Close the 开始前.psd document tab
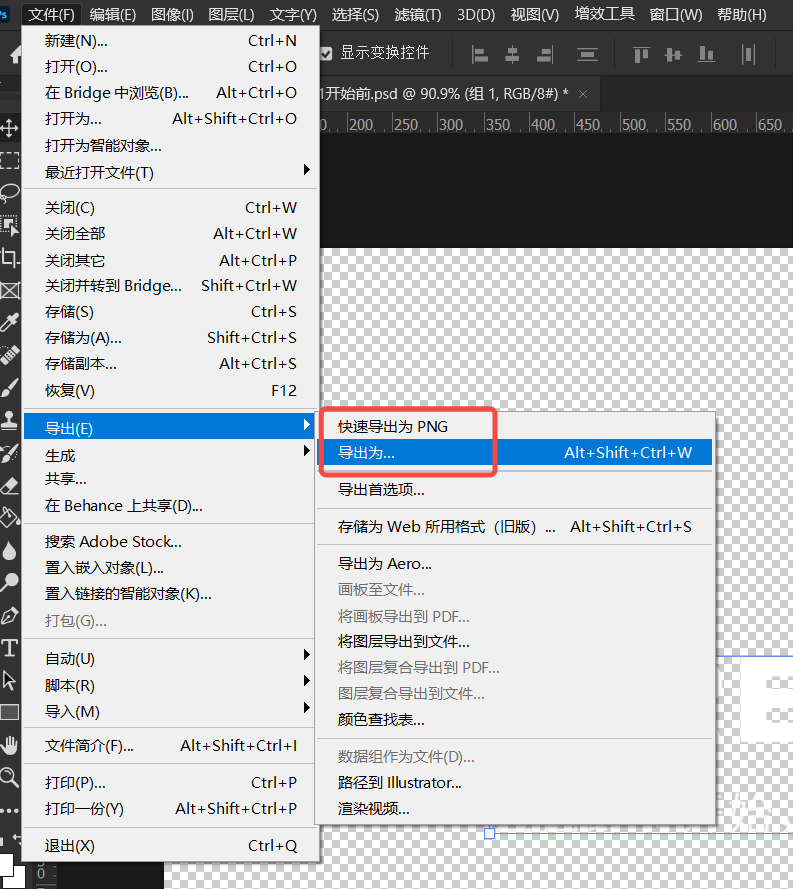Screen dimensions: 793x889 click(583, 93)
